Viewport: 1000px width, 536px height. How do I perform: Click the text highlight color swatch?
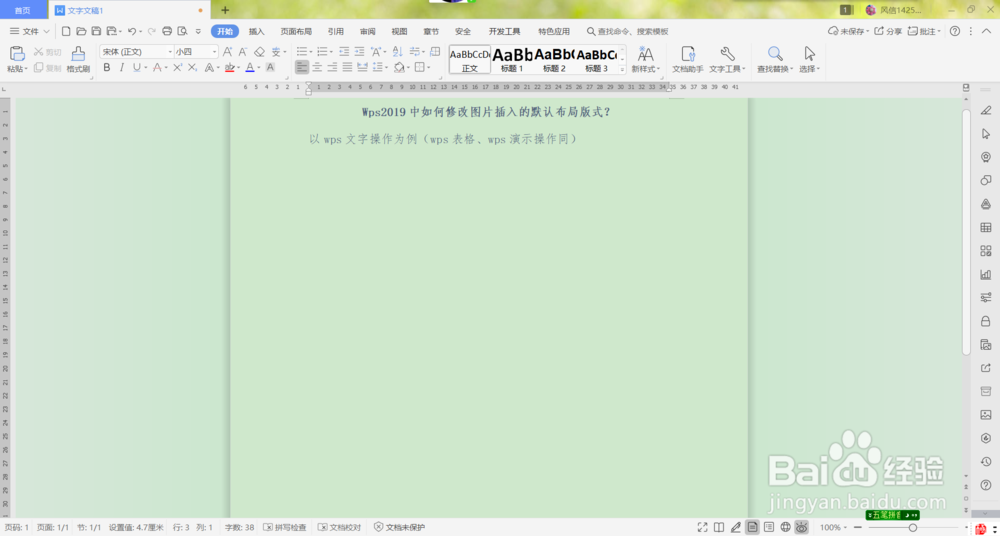230,68
